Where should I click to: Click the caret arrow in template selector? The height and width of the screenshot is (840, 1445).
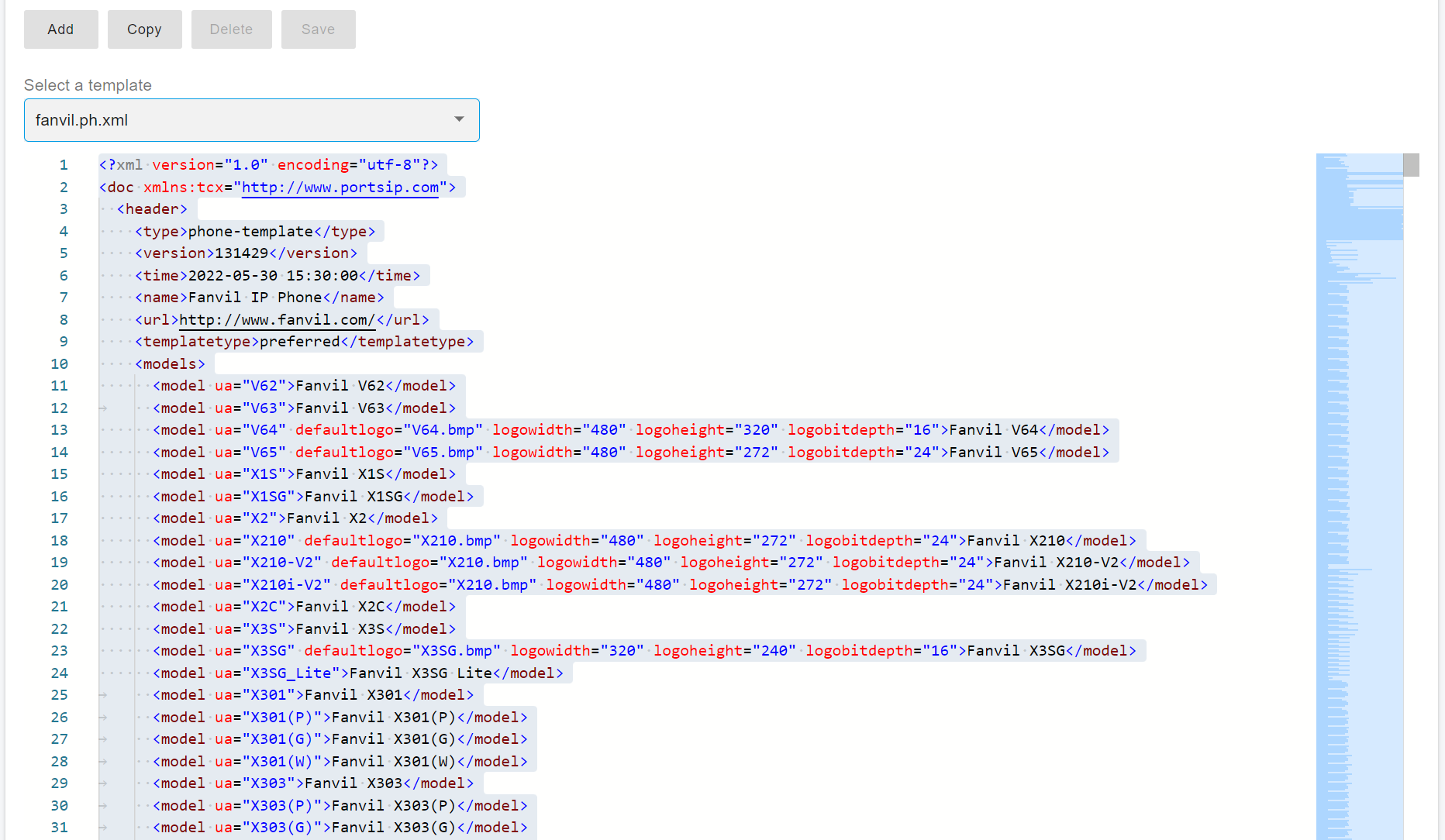point(459,119)
